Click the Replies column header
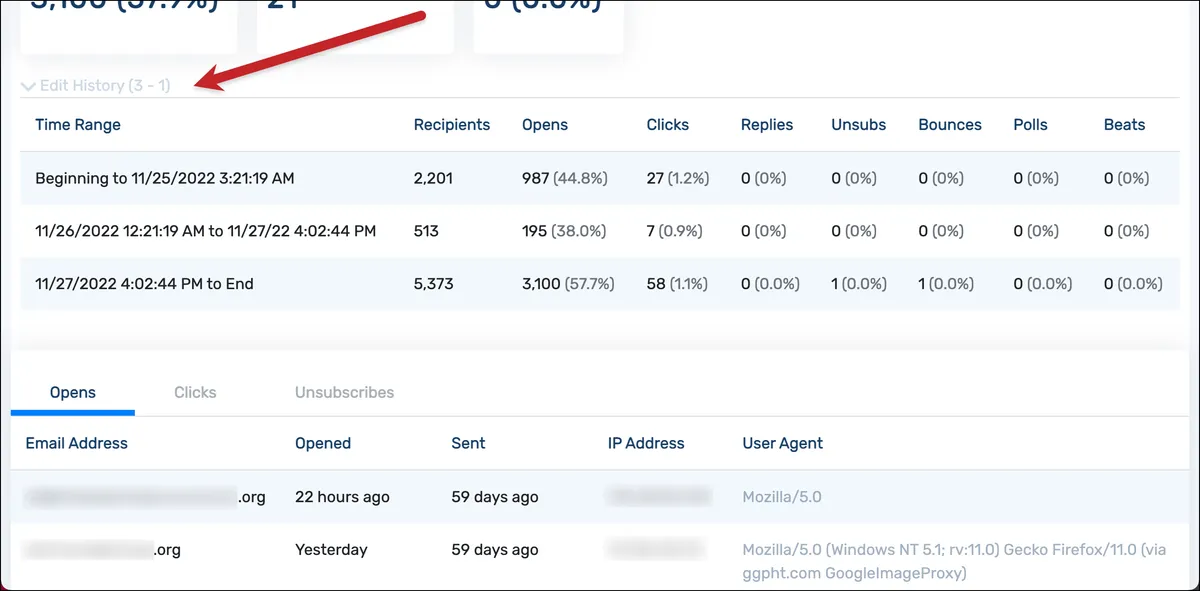This screenshot has width=1200, height=591. [767, 125]
